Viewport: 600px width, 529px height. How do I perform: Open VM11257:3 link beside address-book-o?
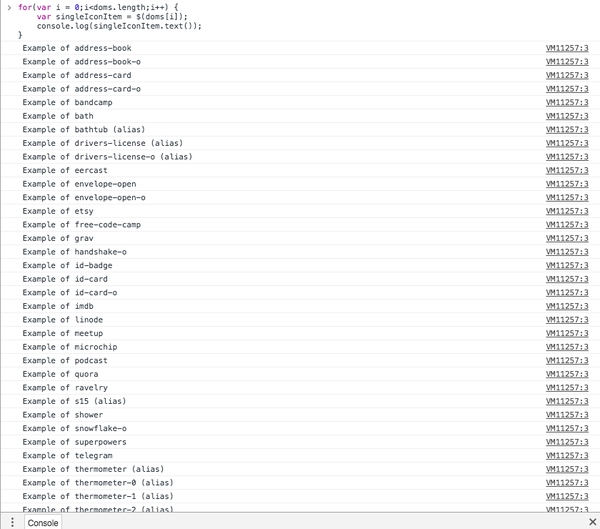point(567,62)
